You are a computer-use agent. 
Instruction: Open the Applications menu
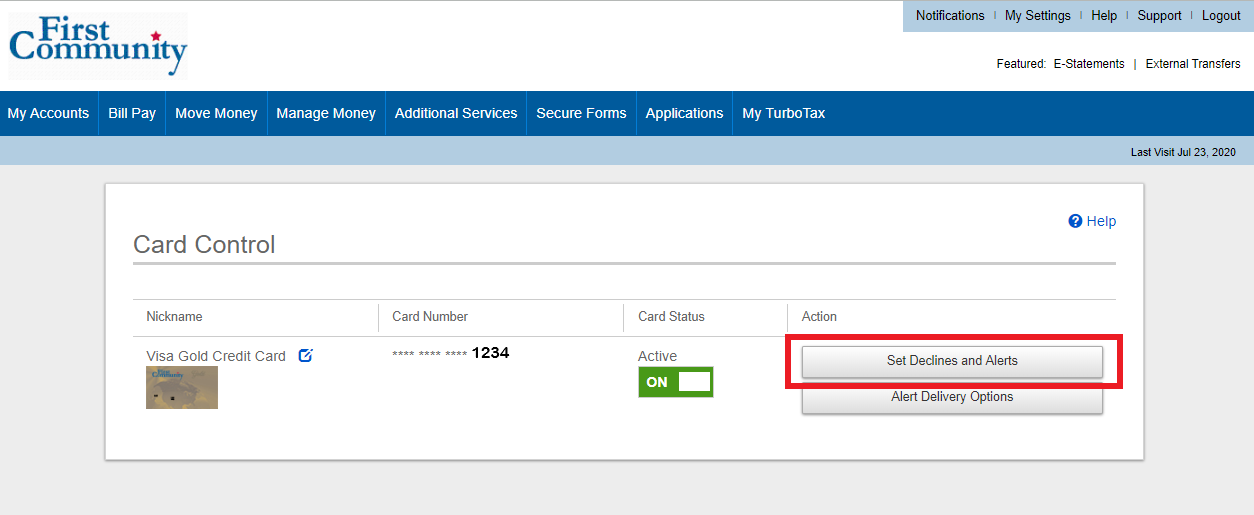pyautogui.click(x=684, y=113)
